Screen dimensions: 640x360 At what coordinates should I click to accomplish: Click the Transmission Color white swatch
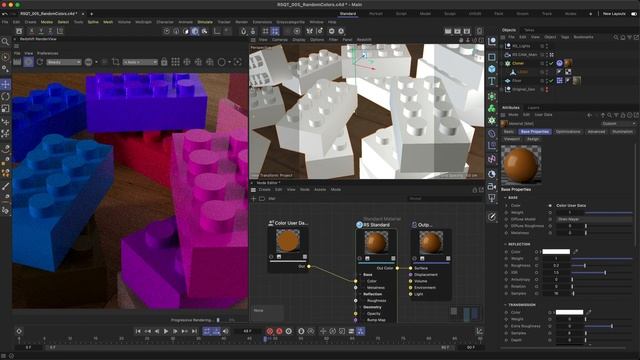point(569,312)
